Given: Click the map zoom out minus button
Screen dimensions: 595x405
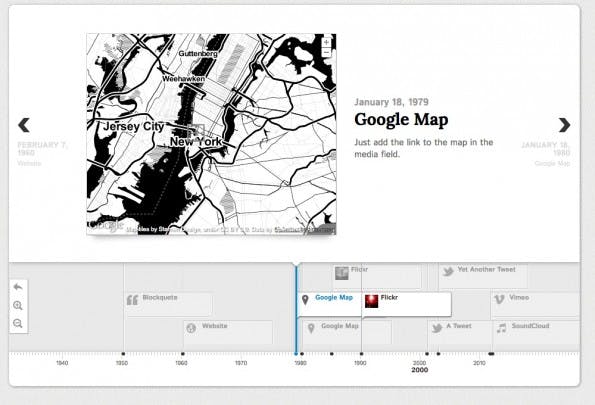Looking at the screenshot, I should coord(326,52).
